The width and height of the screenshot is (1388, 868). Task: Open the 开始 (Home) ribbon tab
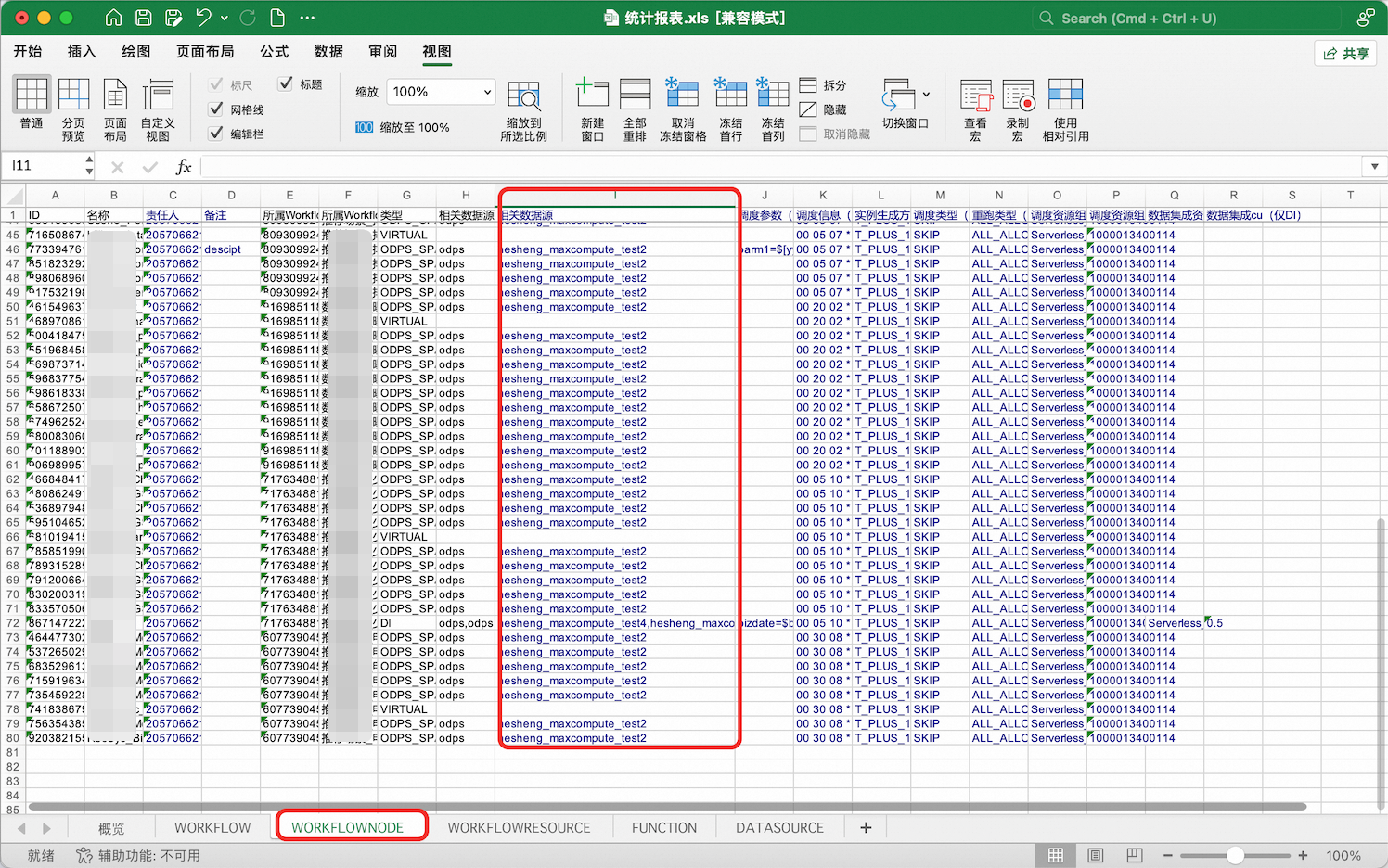tap(28, 52)
